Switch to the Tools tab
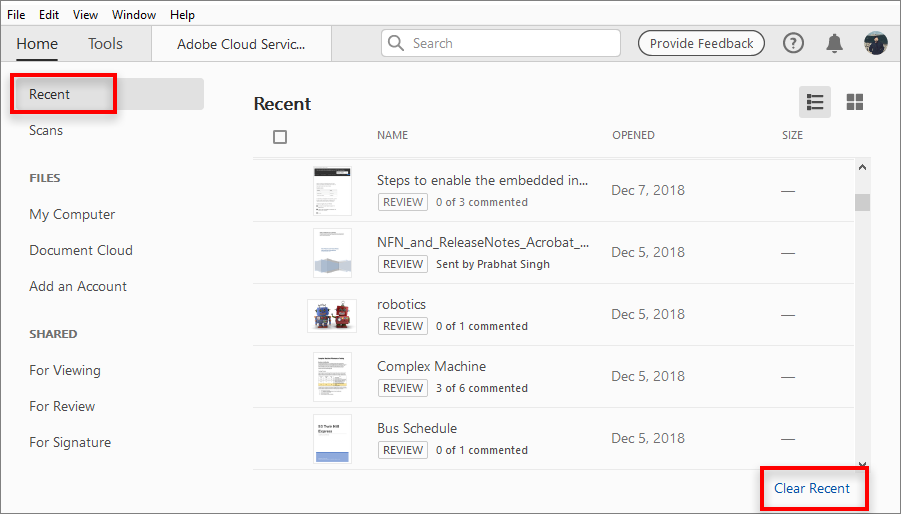The height and width of the screenshot is (514, 901). (105, 43)
